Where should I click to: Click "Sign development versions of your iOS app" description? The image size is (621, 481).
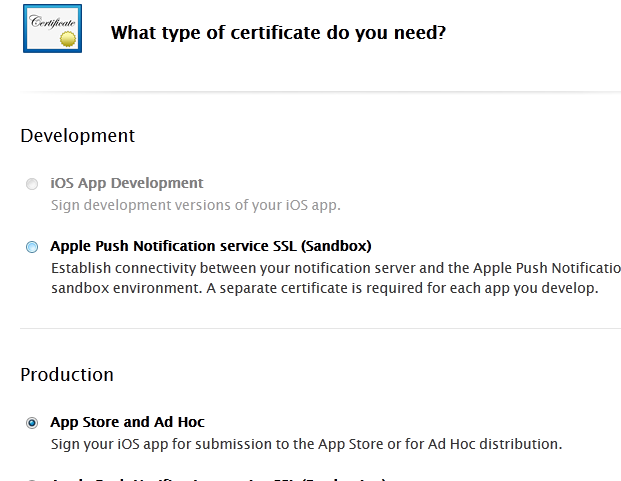[x=196, y=205]
